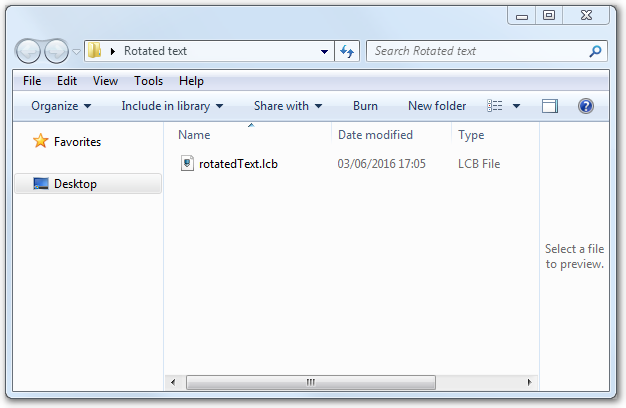Click the change view icon

click(x=495, y=106)
